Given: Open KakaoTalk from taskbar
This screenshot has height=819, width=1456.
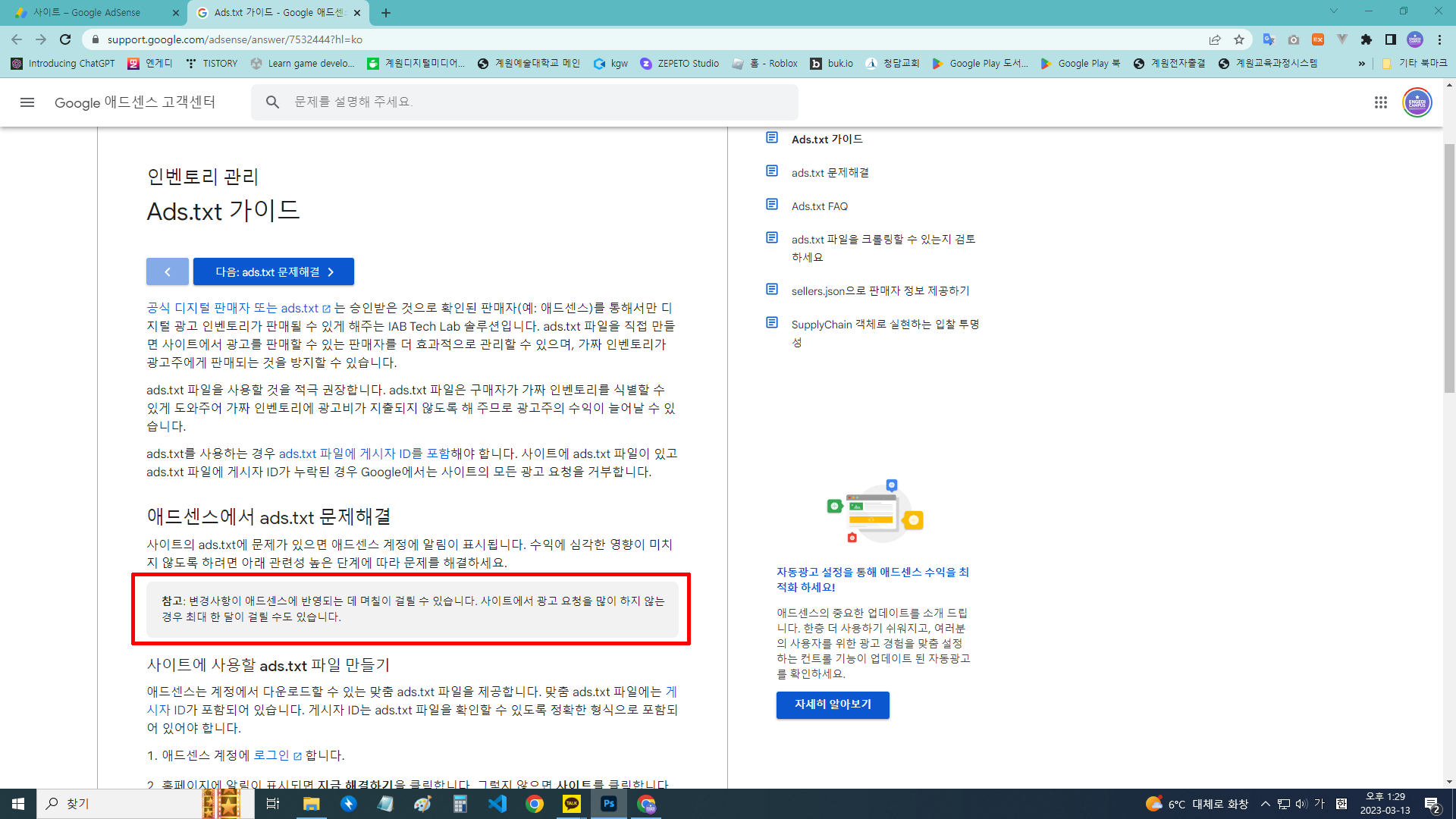Looking at the screenshot, I should click(572, 804).
